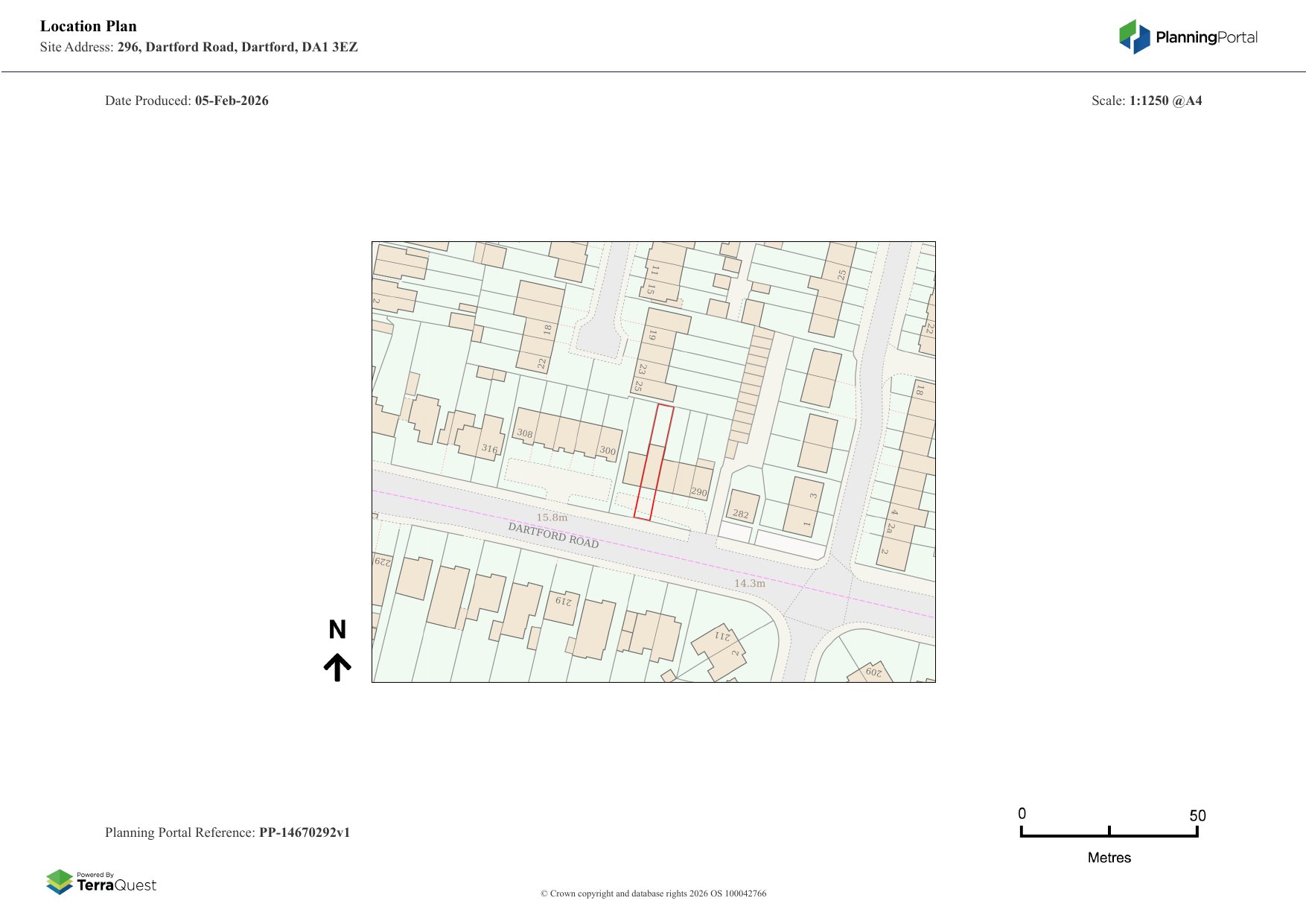
Task: Click the Date Produced 05-Feb-2026 text
Action: pos(186,101)
